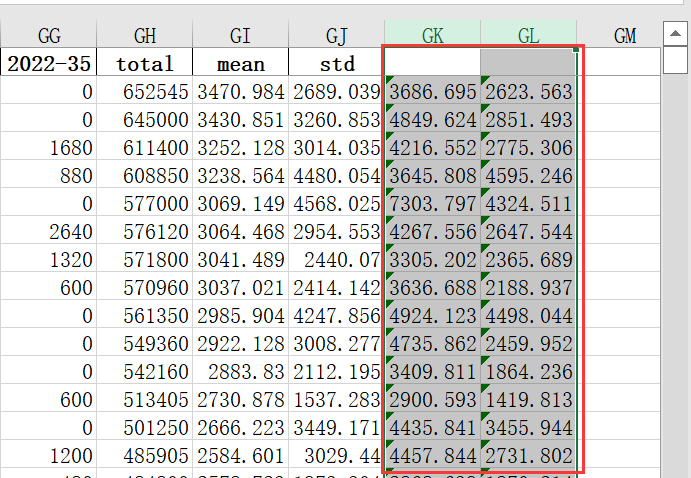
Task: Select column header GL
Action: point(528,34)
